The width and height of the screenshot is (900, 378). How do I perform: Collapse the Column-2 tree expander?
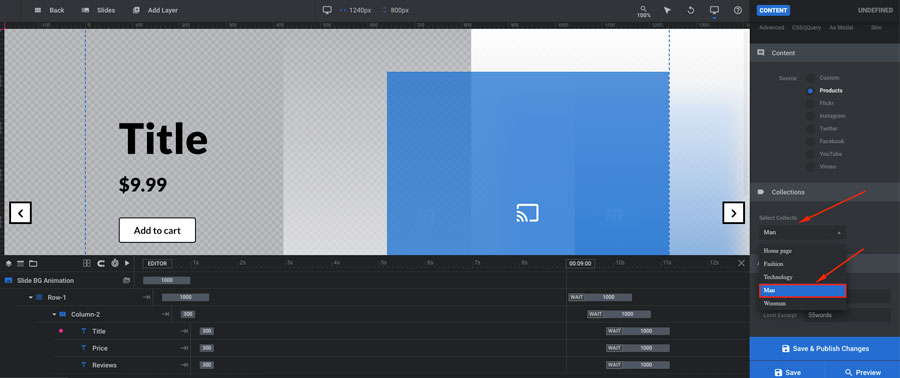(55, 314)
